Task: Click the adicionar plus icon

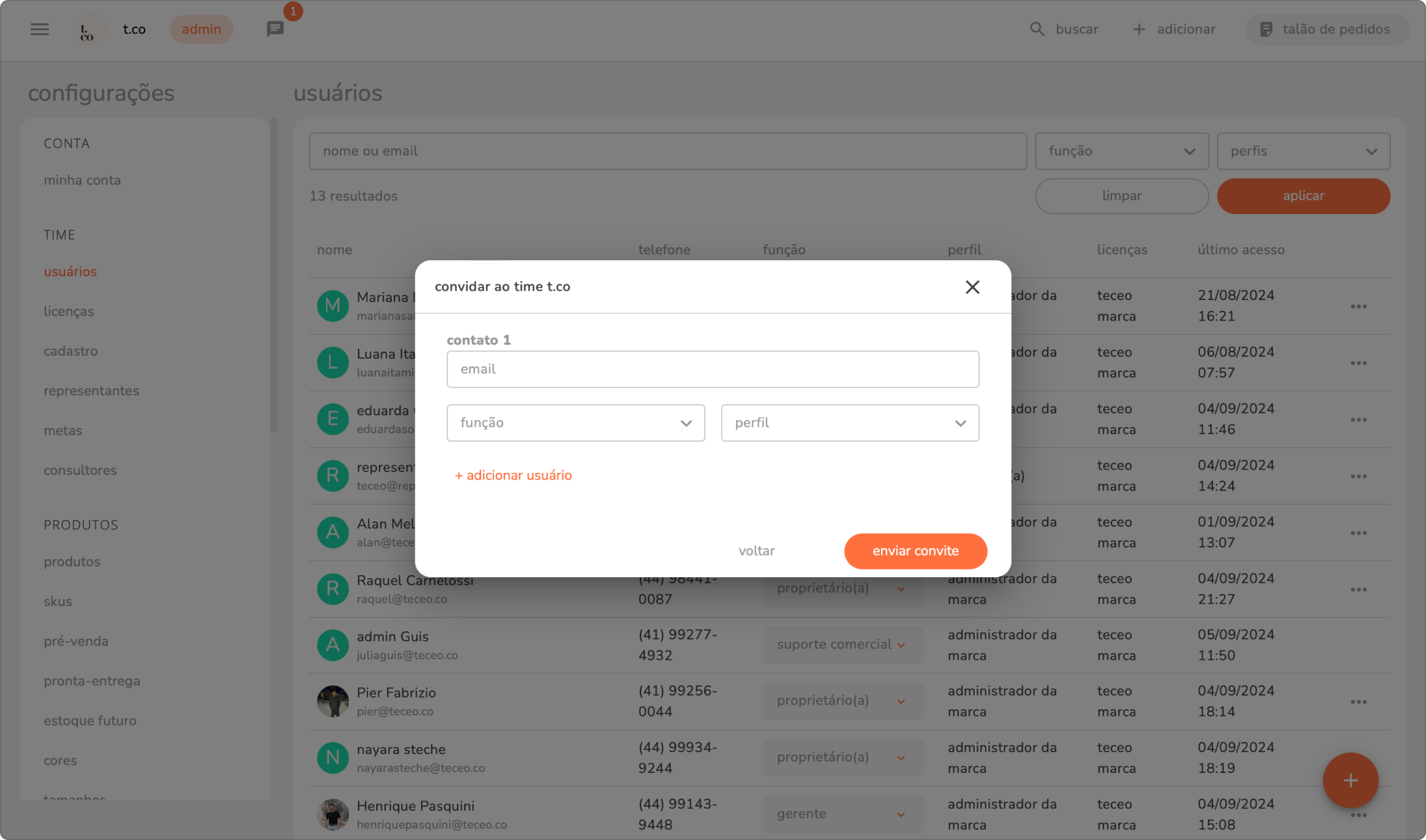Action: 1139,29
